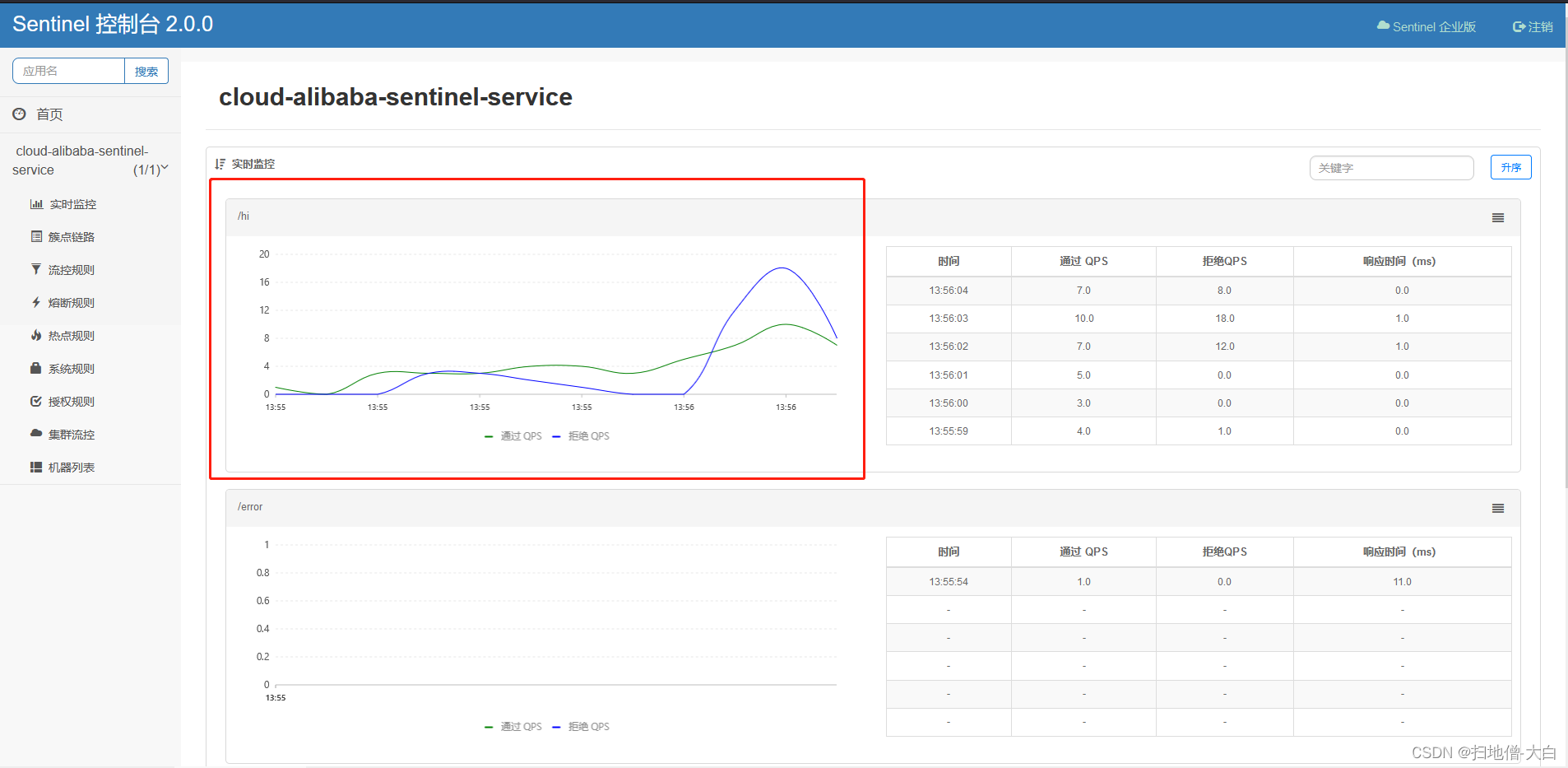The image size is (1568, 768).
Task: Go to 流控规则 page
Action: point(72,270)
